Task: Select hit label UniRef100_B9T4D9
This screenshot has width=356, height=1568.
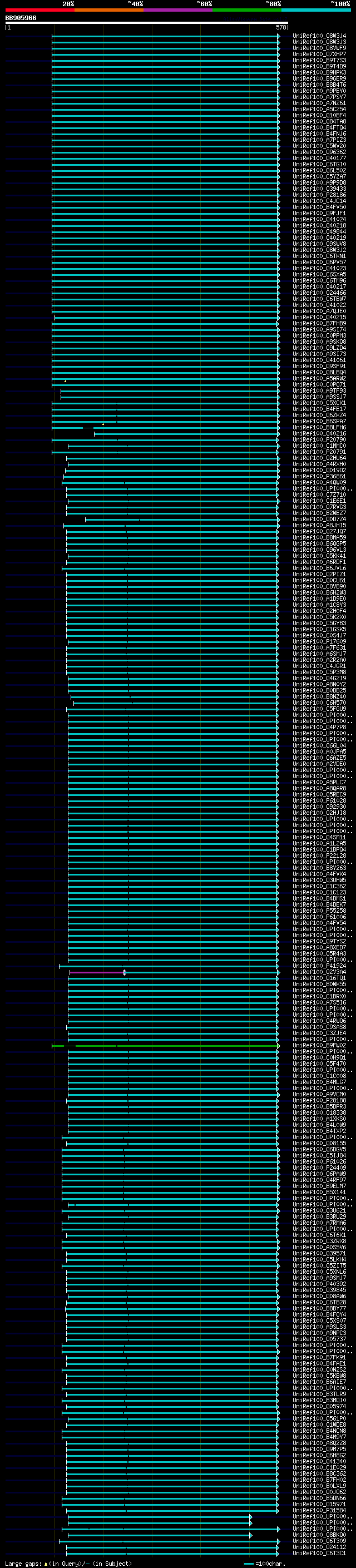Action: point(319,66)
